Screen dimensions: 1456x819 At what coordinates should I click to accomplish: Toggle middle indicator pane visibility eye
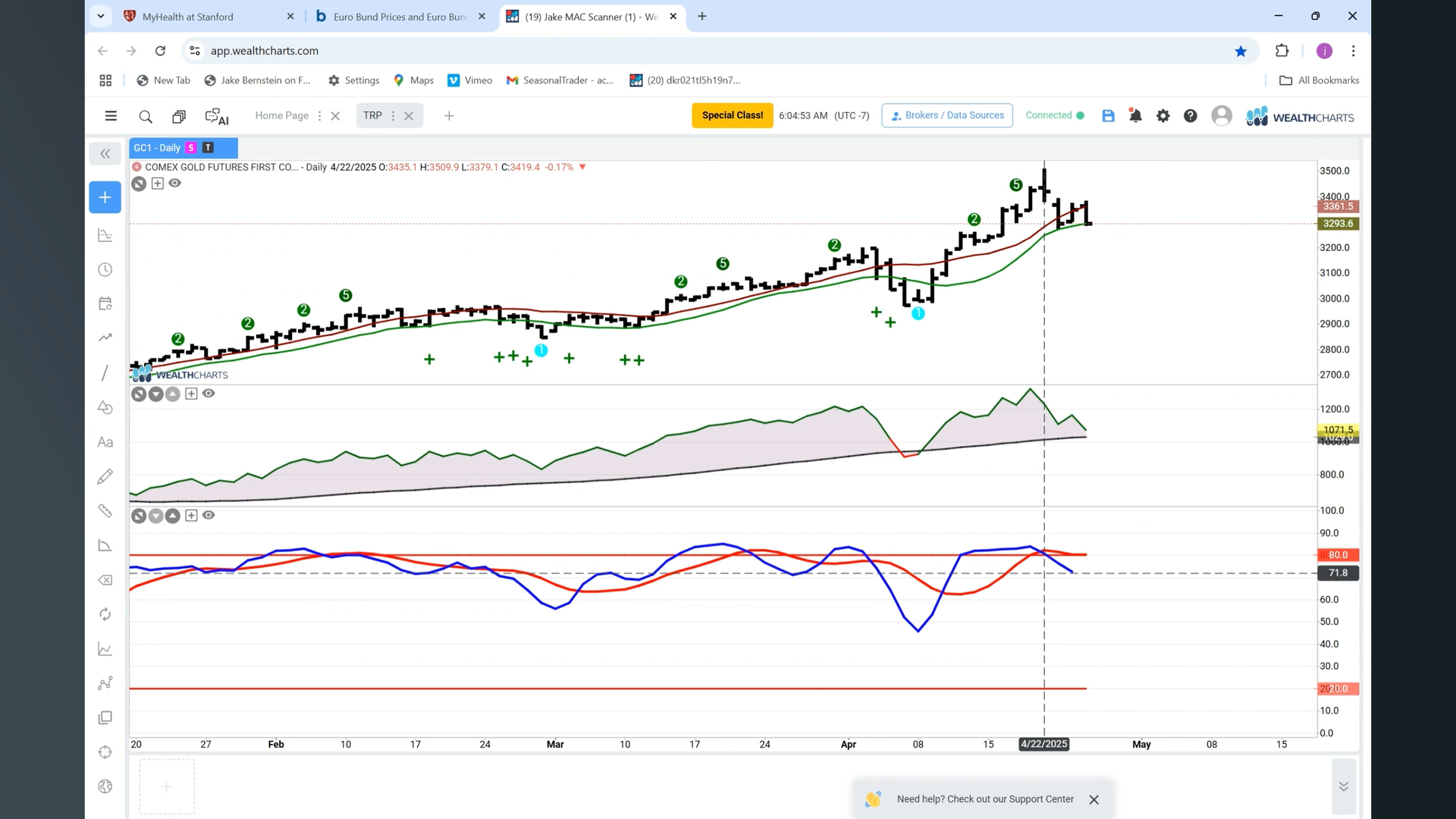point(209,394)
